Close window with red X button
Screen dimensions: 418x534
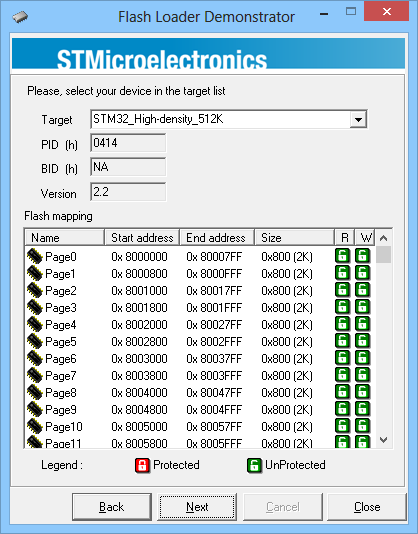tap(387, 11)
